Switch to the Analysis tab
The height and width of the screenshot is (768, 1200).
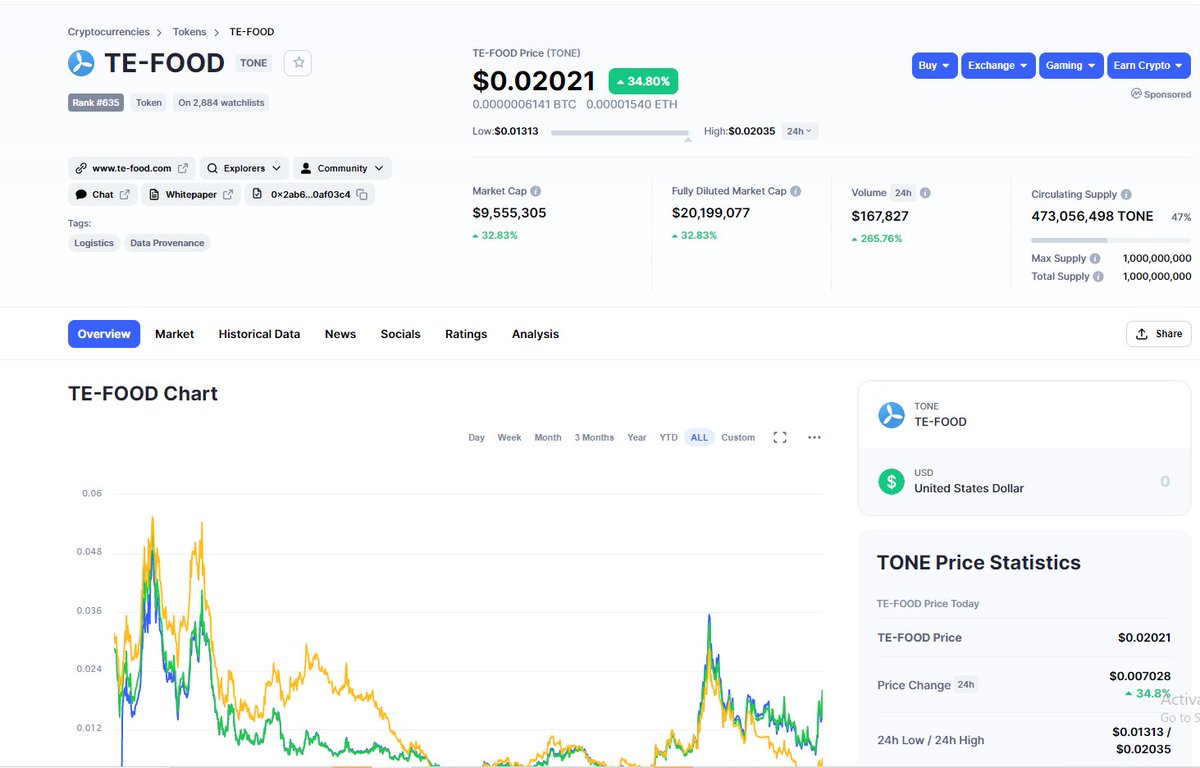[535, 334]
